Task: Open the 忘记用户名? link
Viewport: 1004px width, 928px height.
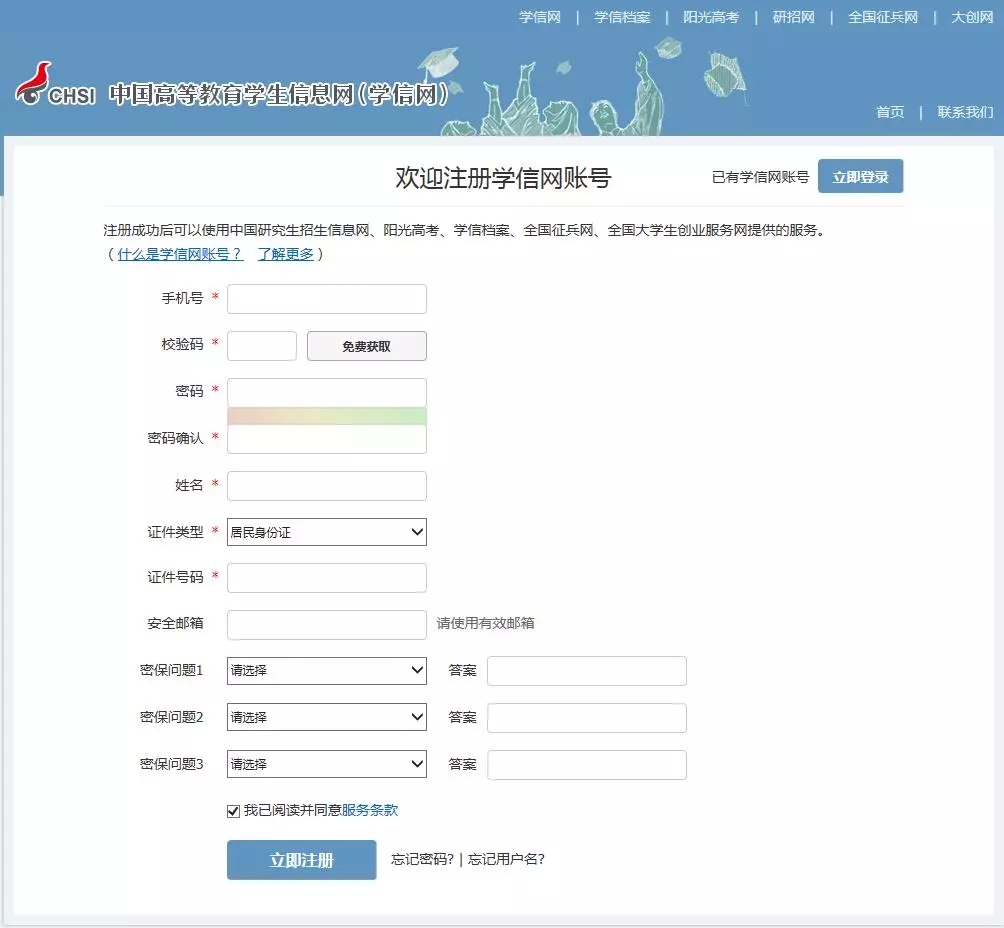Action: (x=506, y=859)
